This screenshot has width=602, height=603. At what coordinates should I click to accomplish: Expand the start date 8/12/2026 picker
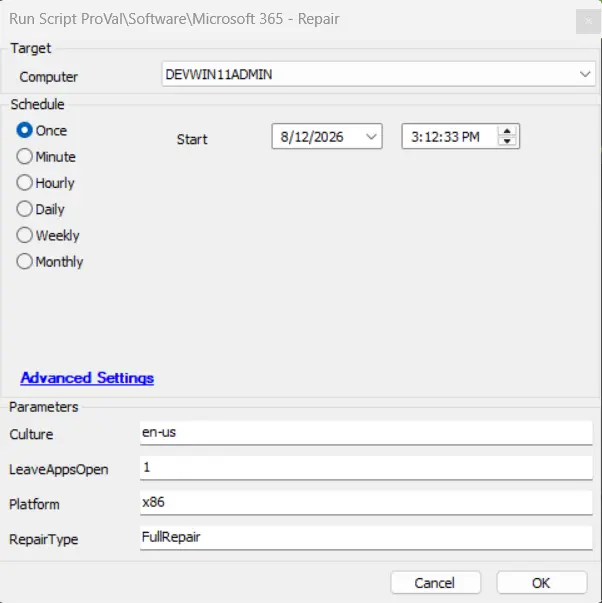click(x=371, y=137)
